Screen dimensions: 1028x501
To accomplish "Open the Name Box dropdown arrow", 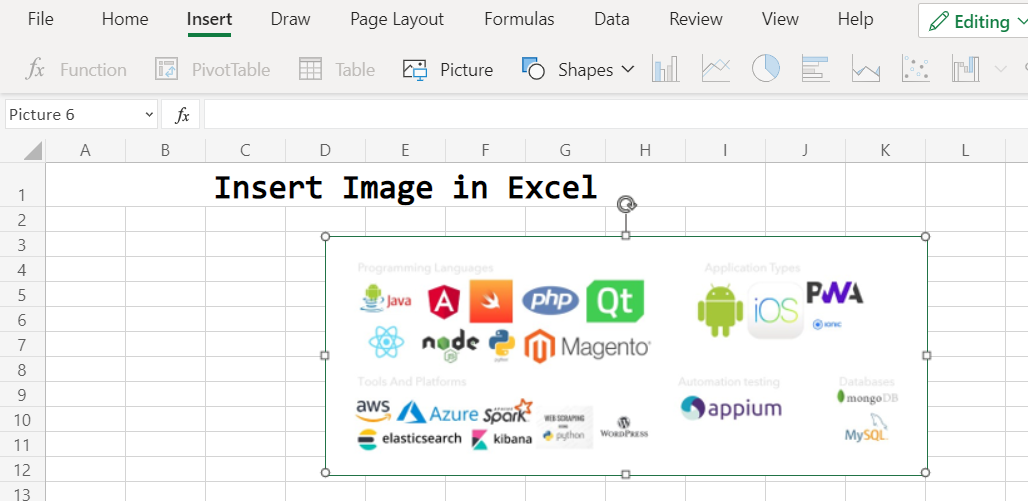I will (x=149, y=115).
